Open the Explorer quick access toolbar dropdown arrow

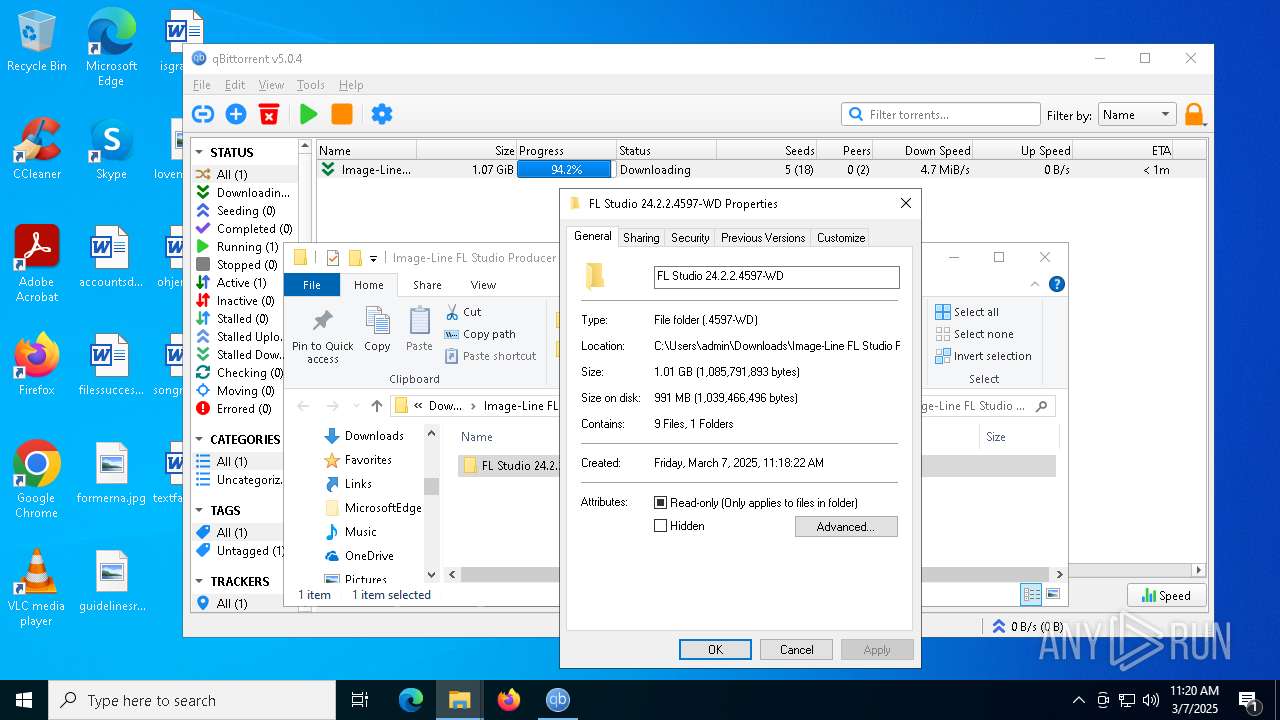373,258
